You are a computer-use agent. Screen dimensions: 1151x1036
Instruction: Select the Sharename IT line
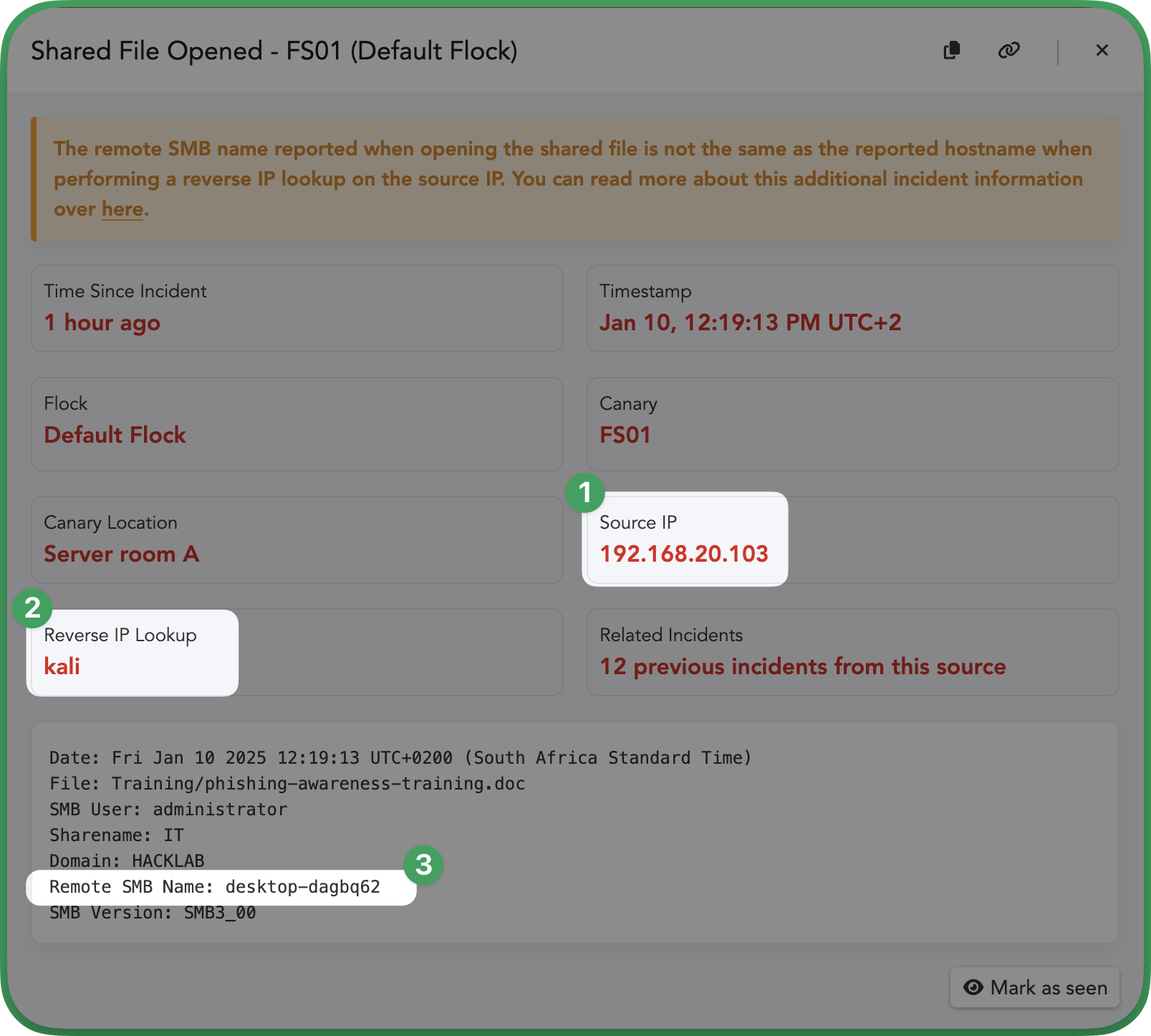(117, 835)
